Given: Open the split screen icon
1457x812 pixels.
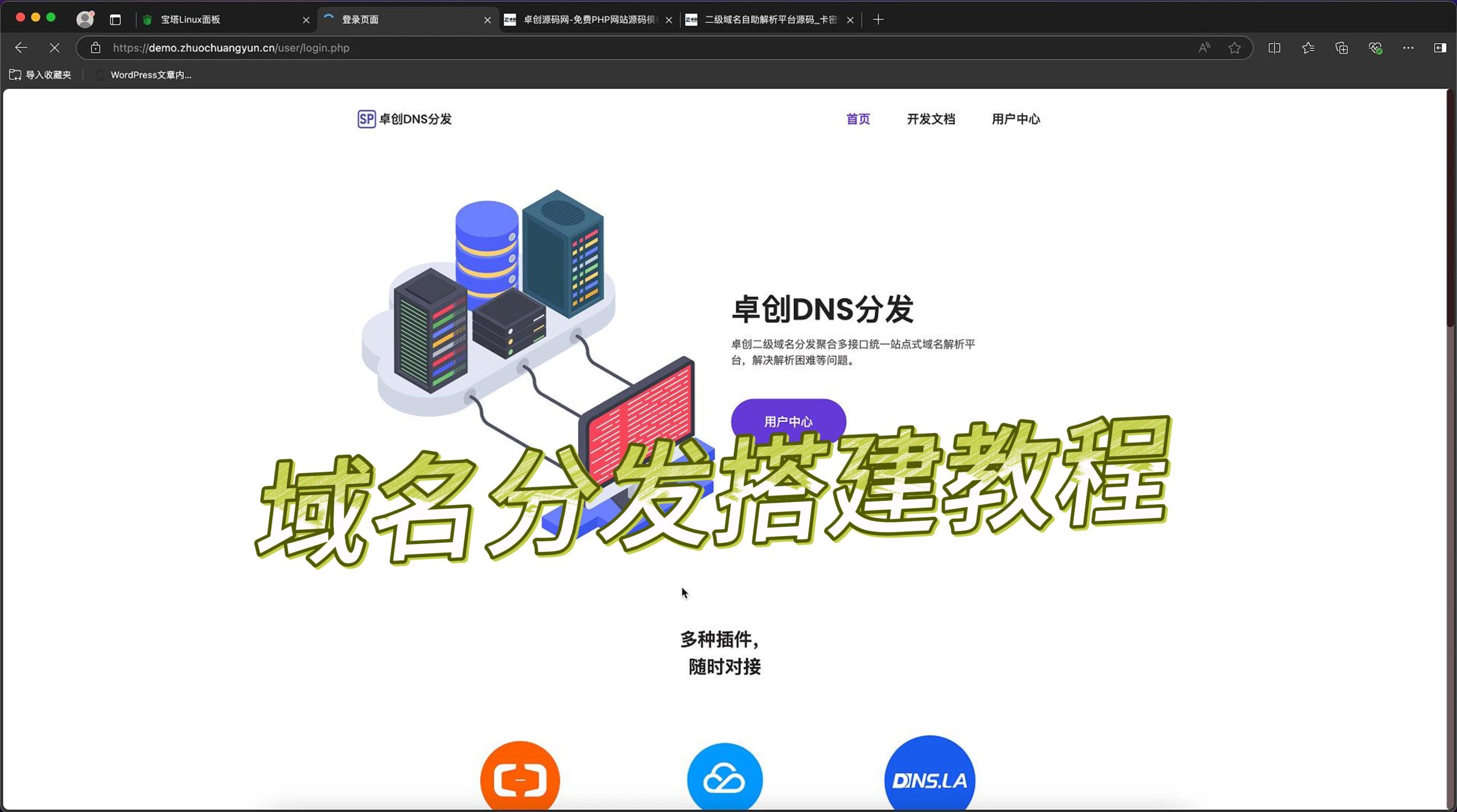Looking at the screenshot, I should 1275,48.
